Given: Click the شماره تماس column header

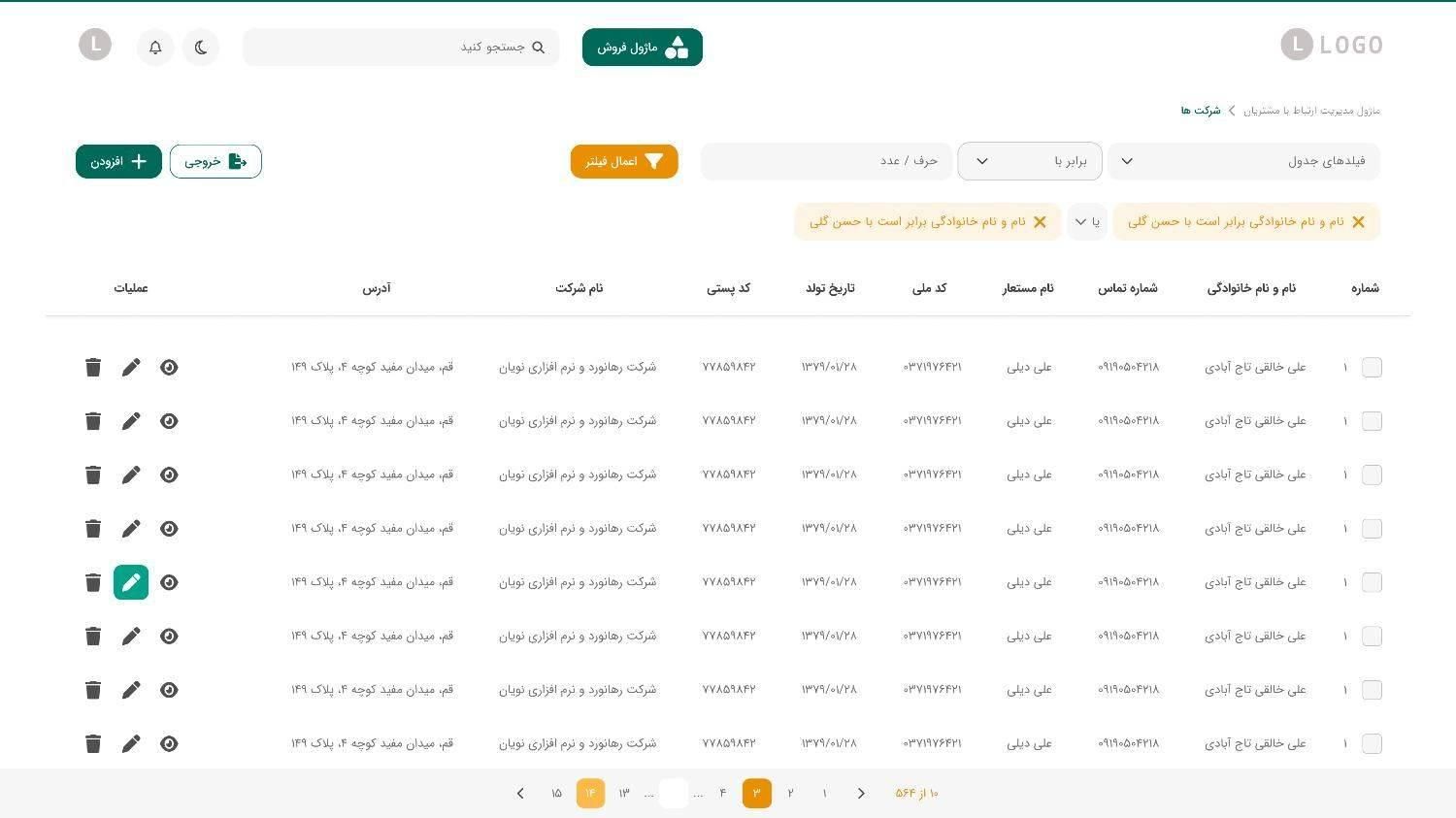Looking at the screenshot, I should [1128, 288].
